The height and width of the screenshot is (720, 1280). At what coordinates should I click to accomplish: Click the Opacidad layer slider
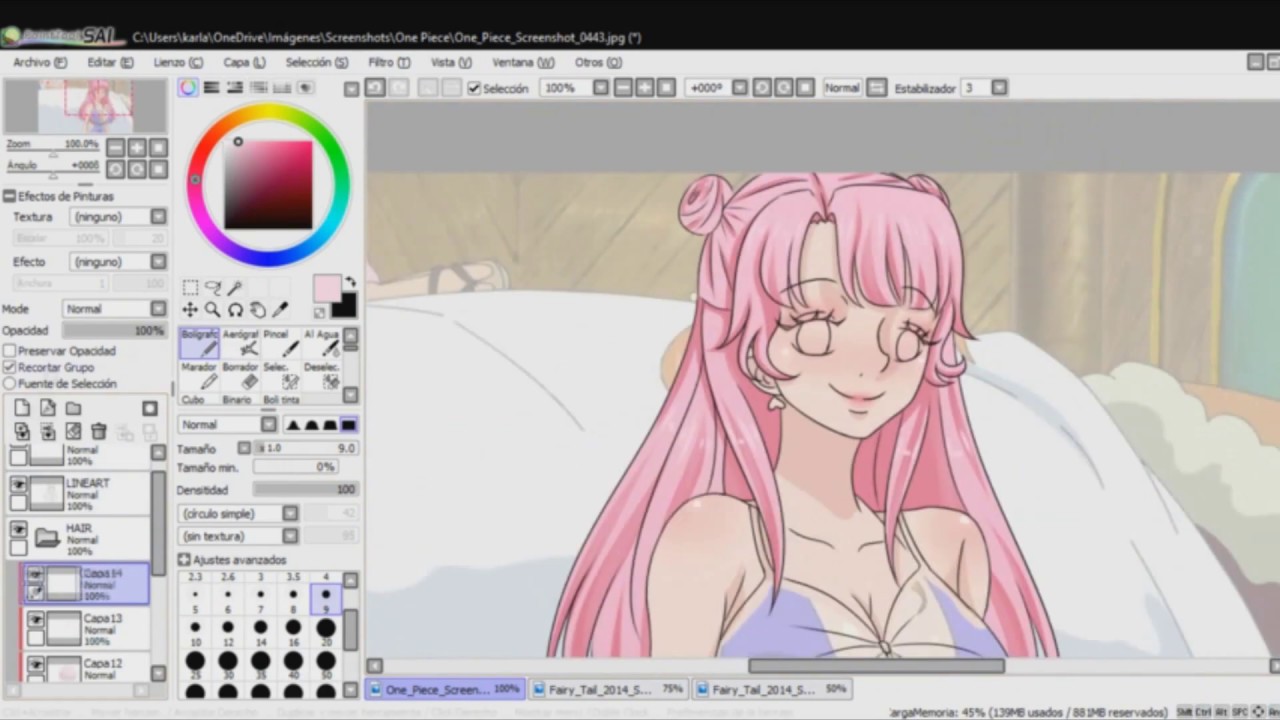point(114,330)
